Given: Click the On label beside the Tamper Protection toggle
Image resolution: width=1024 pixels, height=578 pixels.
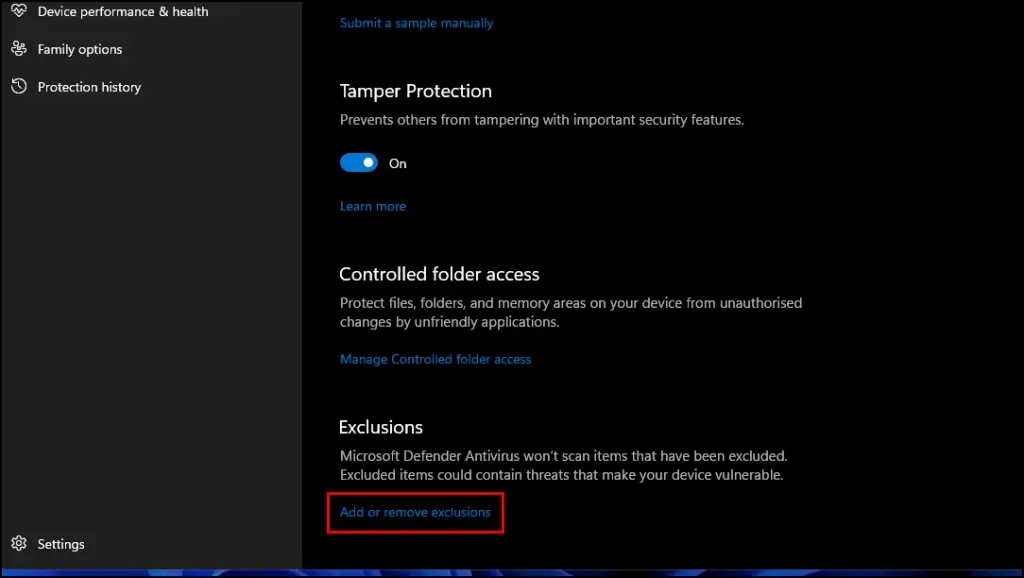Looking at the screenshot, I should pyautogui.click(x=398, y=164).
